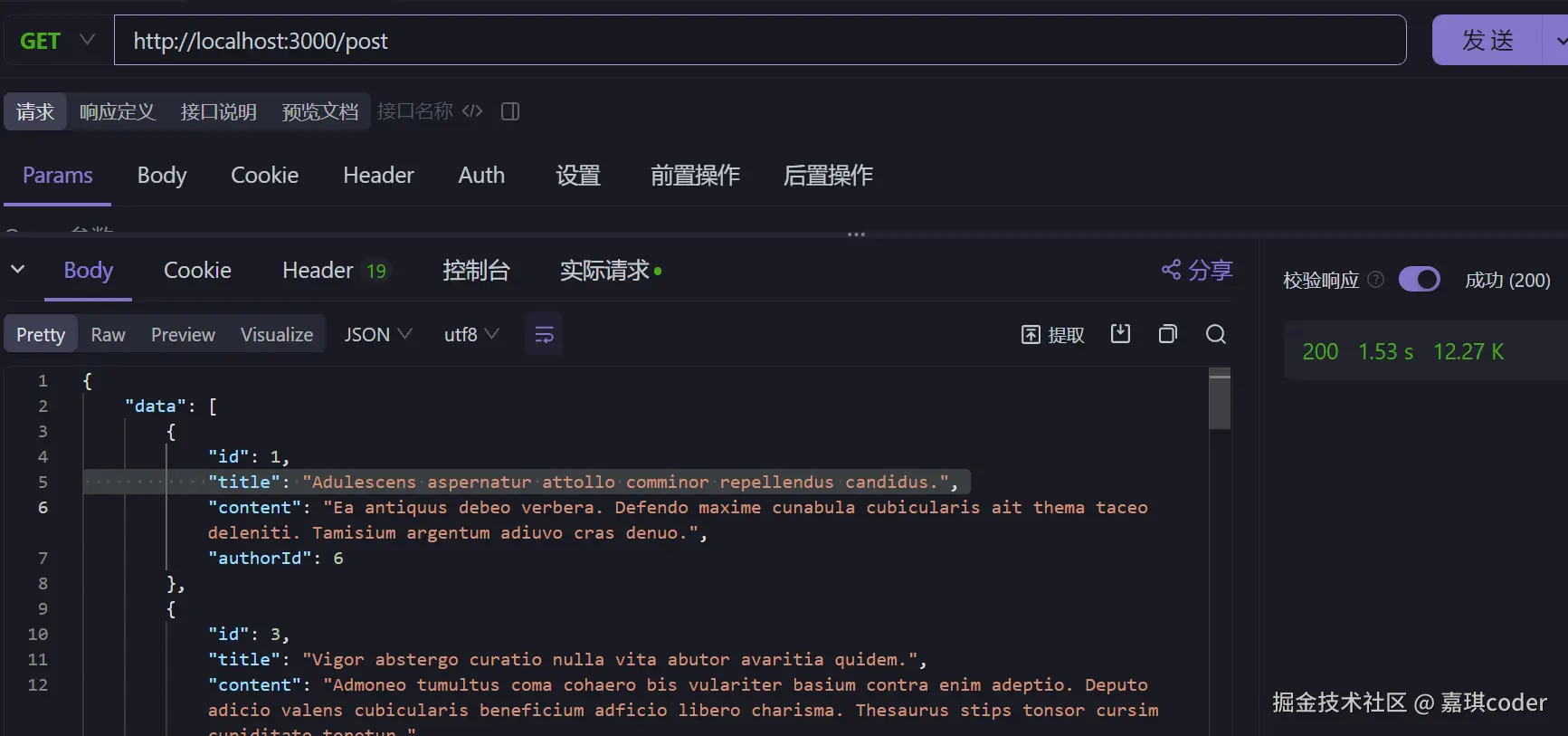Click the save response download icon

[1120, 334]
